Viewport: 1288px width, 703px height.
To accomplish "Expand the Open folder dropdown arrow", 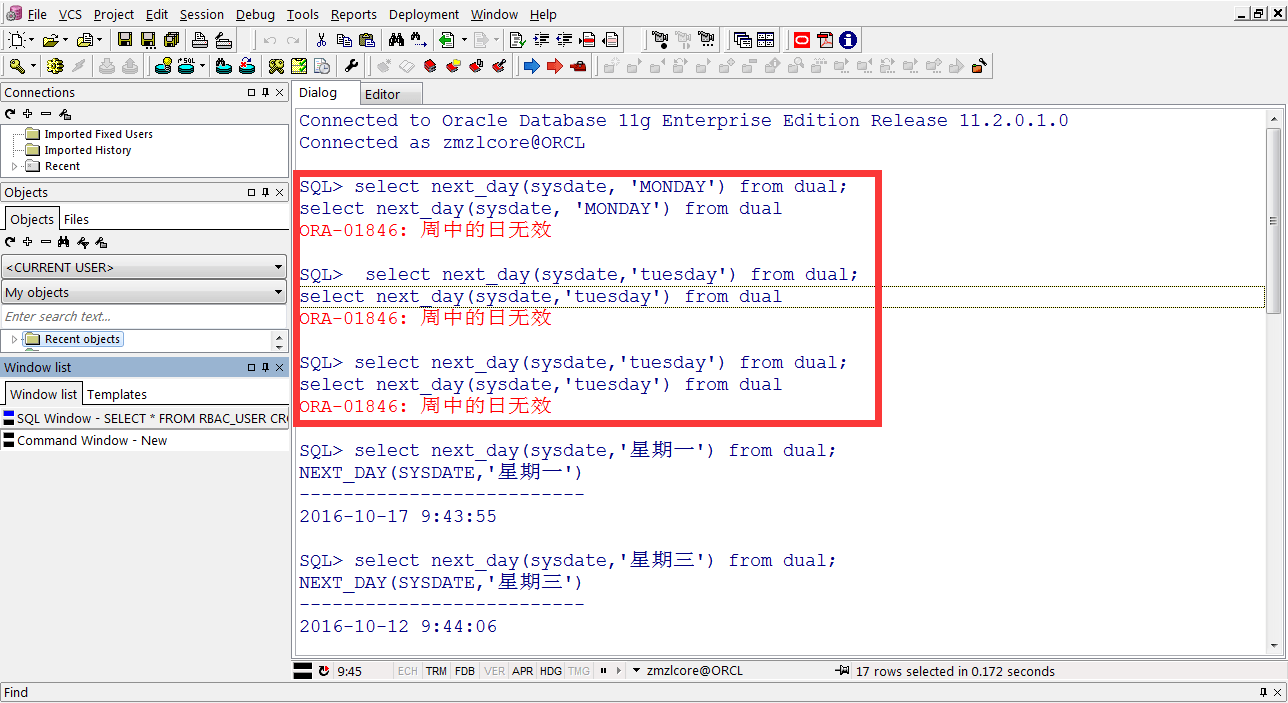I will 65,40.
